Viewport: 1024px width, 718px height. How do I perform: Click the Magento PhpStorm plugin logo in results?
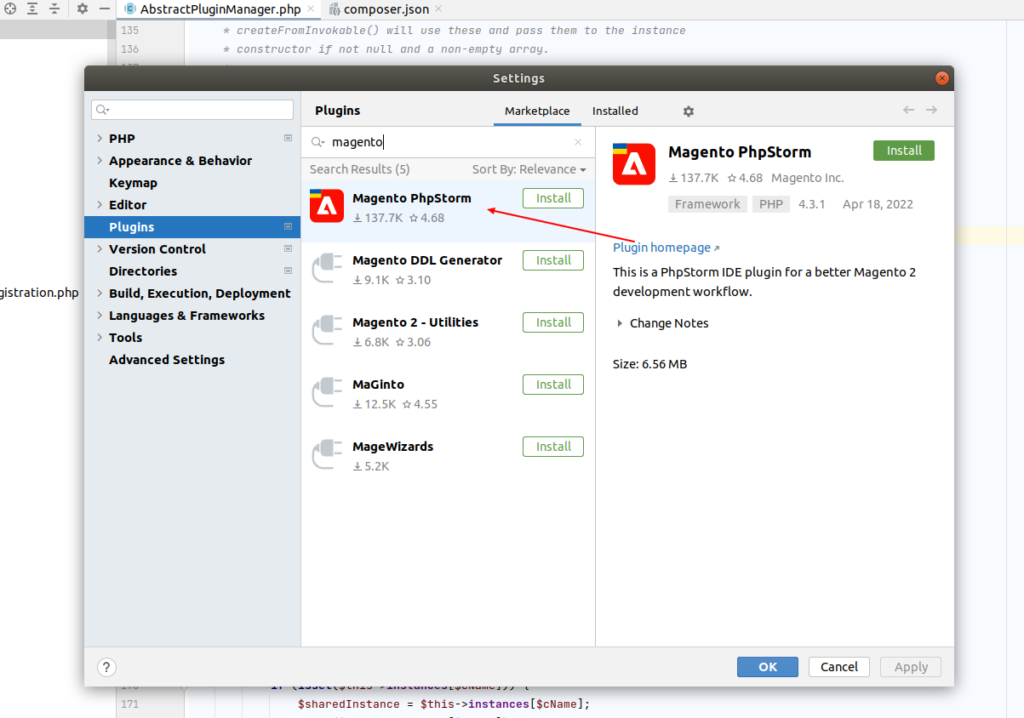[327, 206]
